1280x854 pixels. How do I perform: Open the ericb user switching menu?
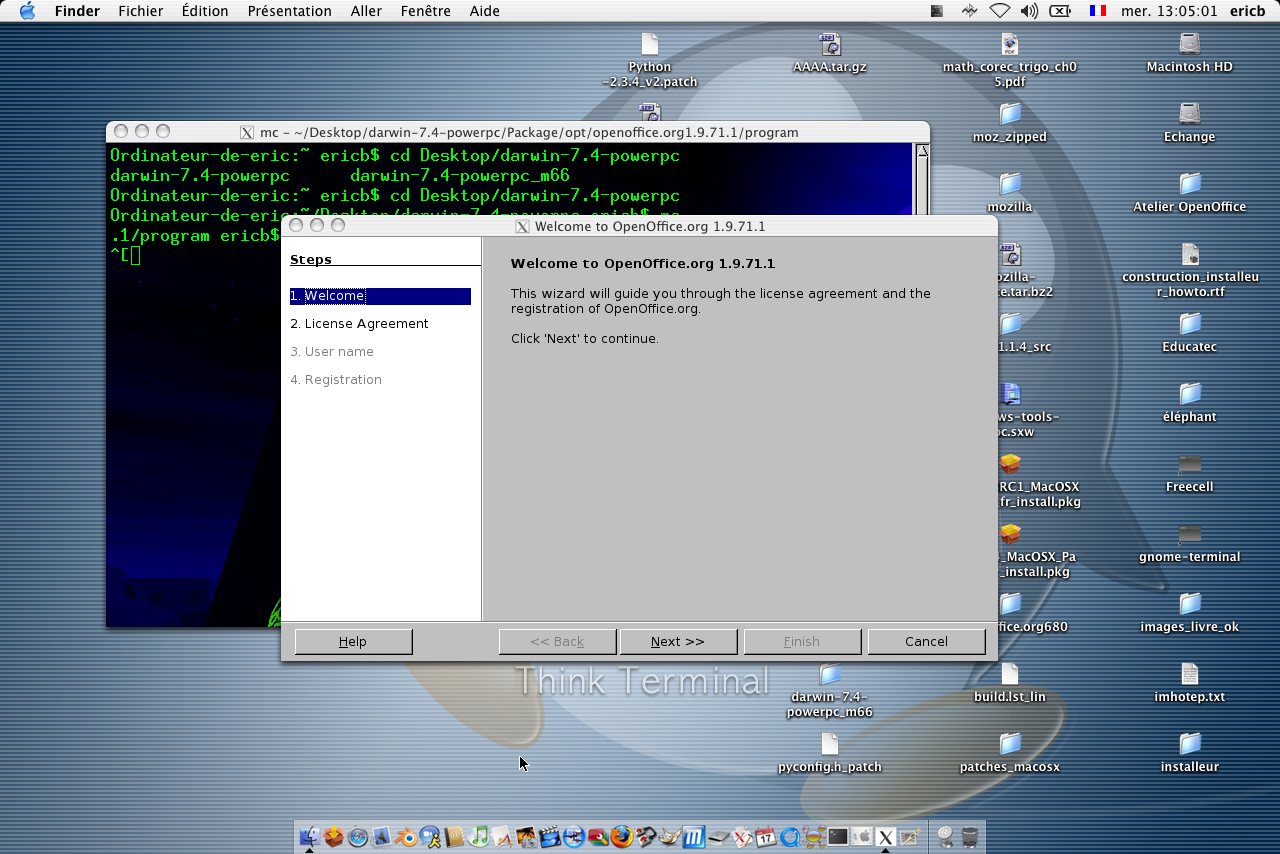pyautogui.click(x=1247, y=11)
